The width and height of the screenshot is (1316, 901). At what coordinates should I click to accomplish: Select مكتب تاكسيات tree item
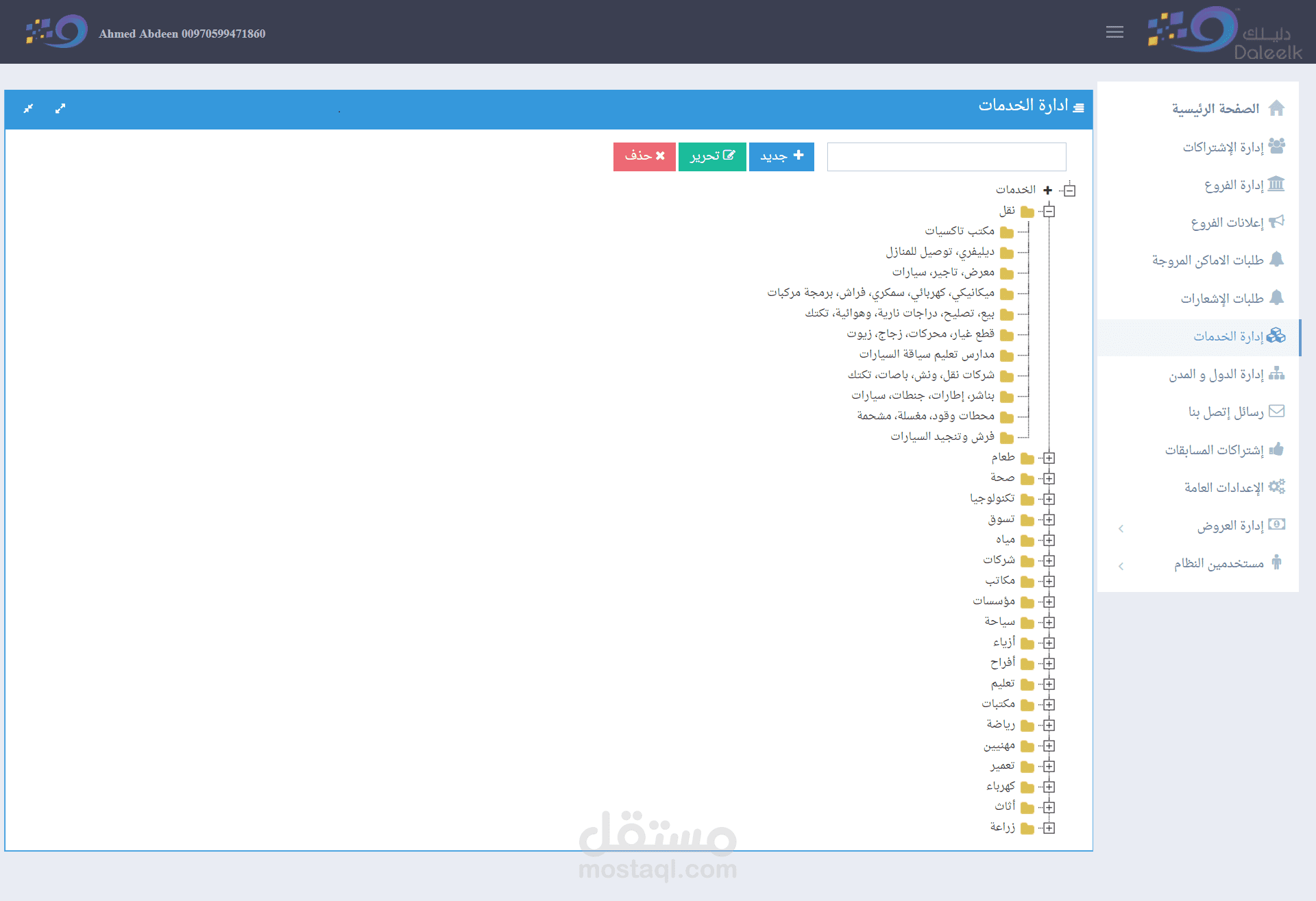(960, 231)
